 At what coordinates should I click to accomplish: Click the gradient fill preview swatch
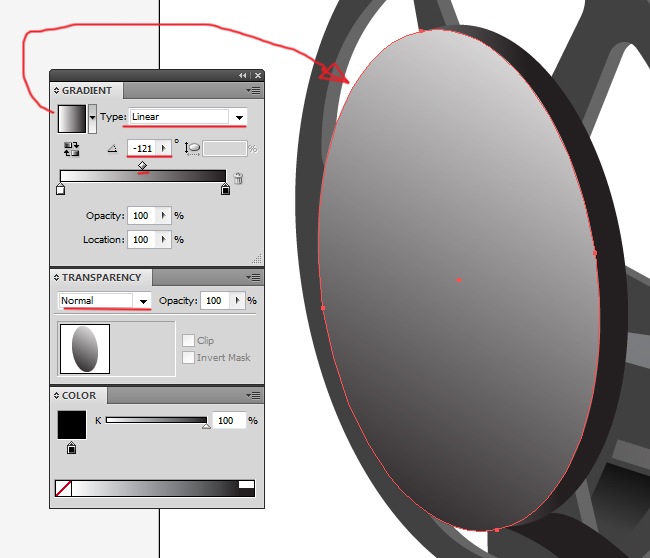click(x=72, y=119)
